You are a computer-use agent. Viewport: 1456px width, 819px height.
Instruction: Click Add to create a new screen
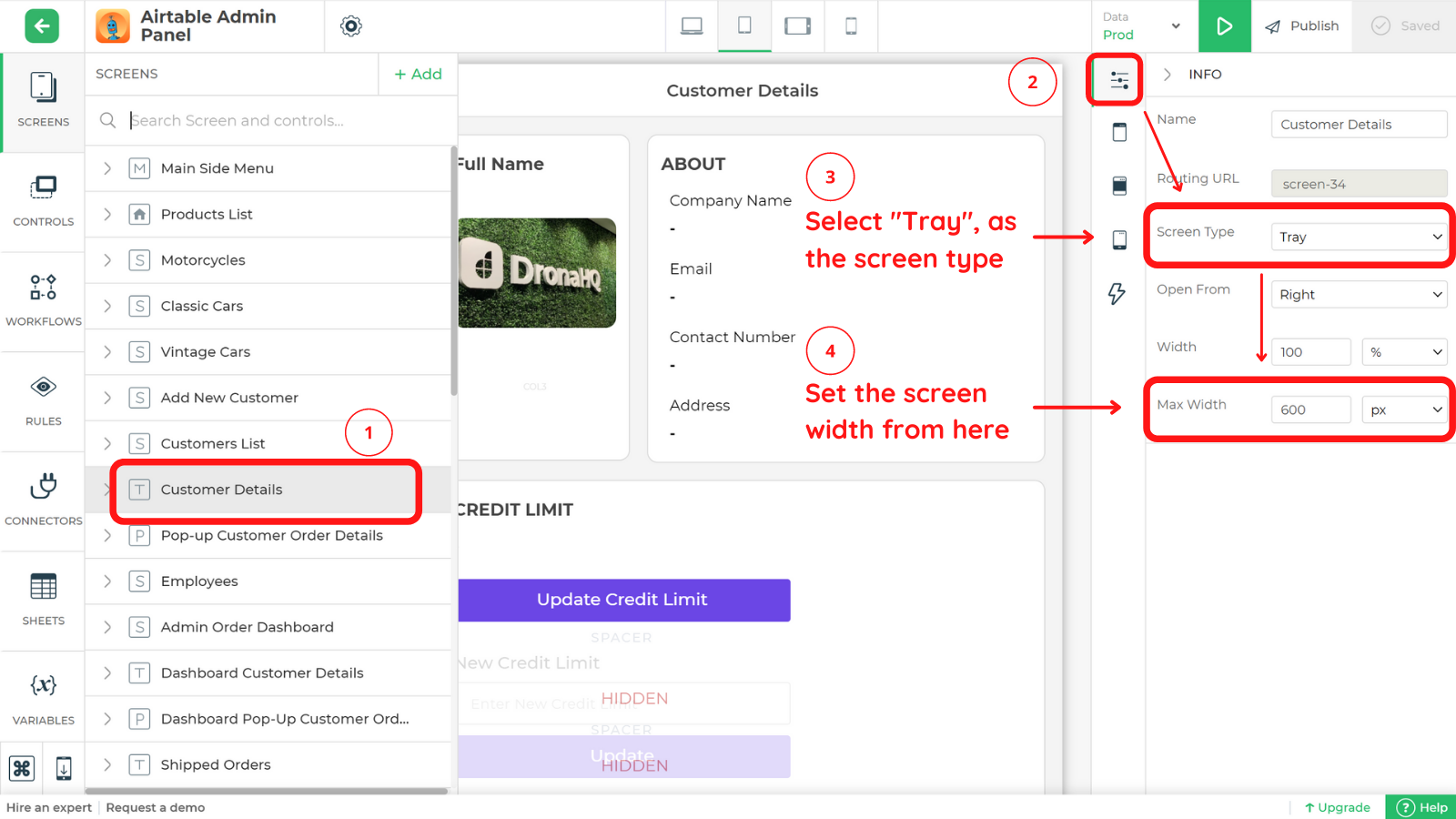[418, 74]
